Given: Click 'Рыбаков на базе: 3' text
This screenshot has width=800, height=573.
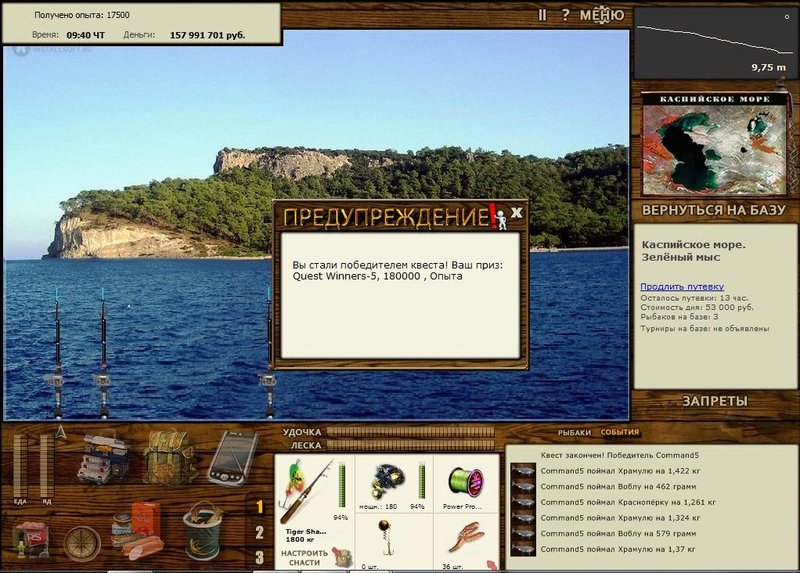Looking at the screenshot, I should [679, 317].
